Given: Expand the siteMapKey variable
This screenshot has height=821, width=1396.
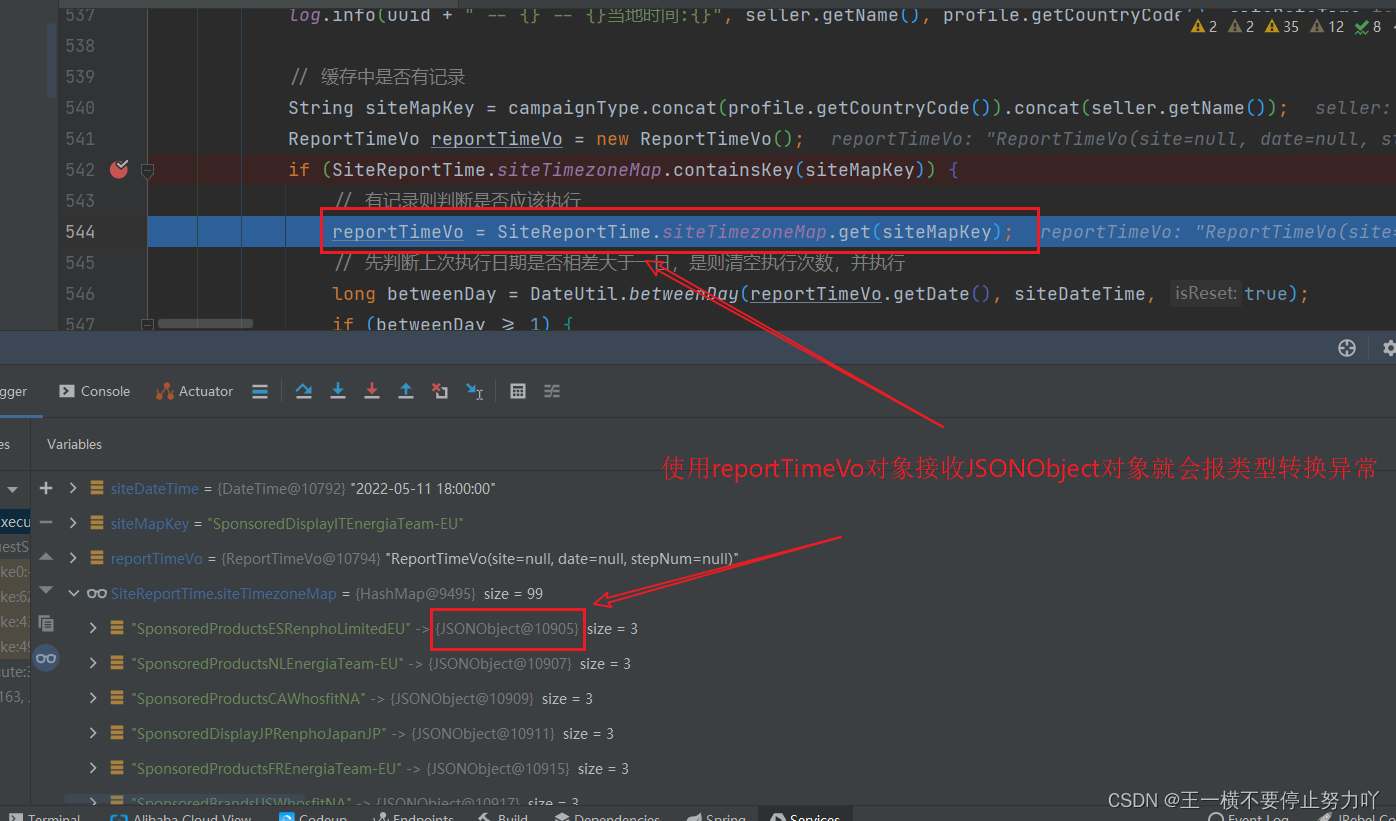Looking at the screenshot, I should tap(73, 523).
